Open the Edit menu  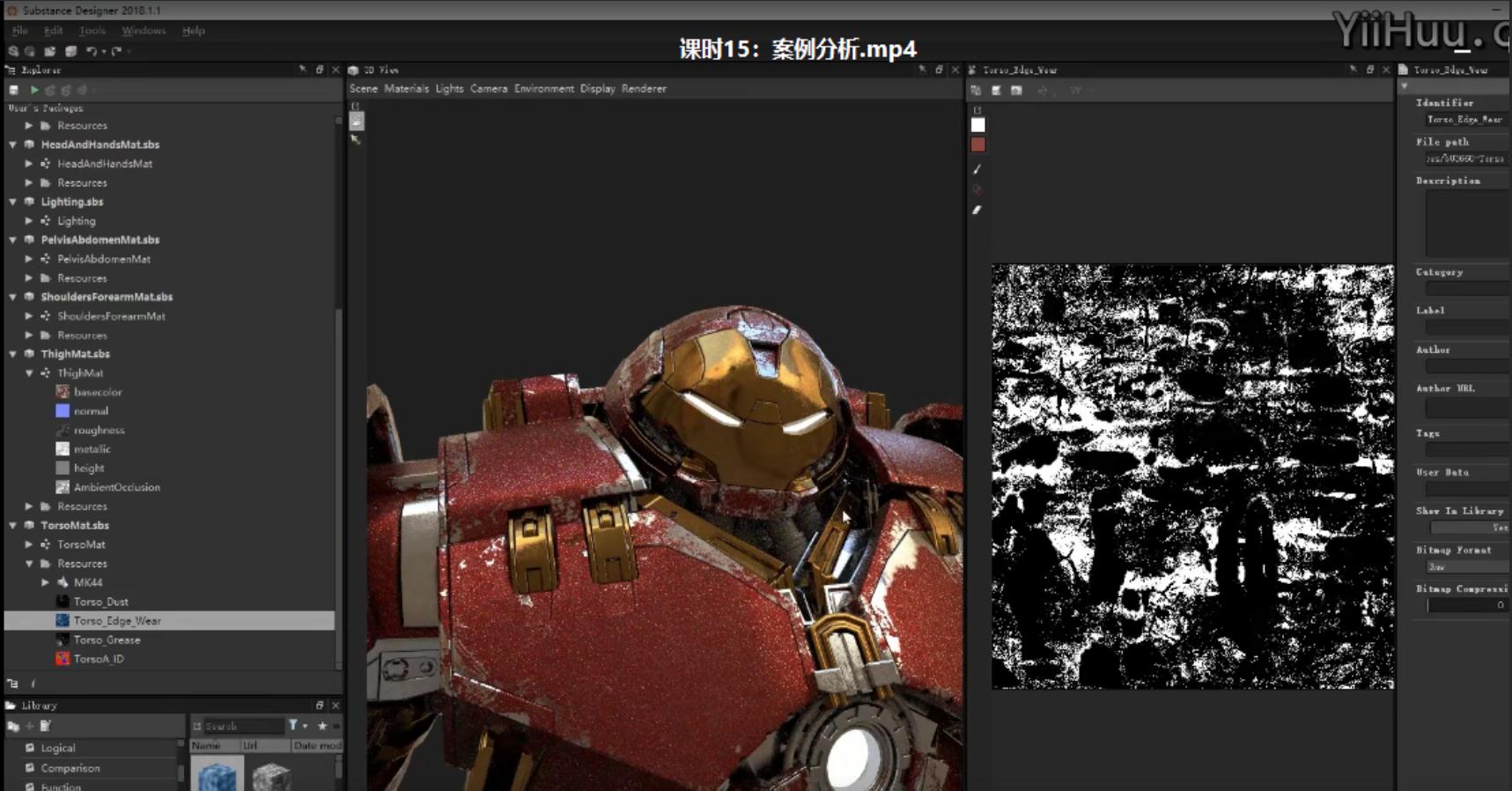tap(53, 30)
